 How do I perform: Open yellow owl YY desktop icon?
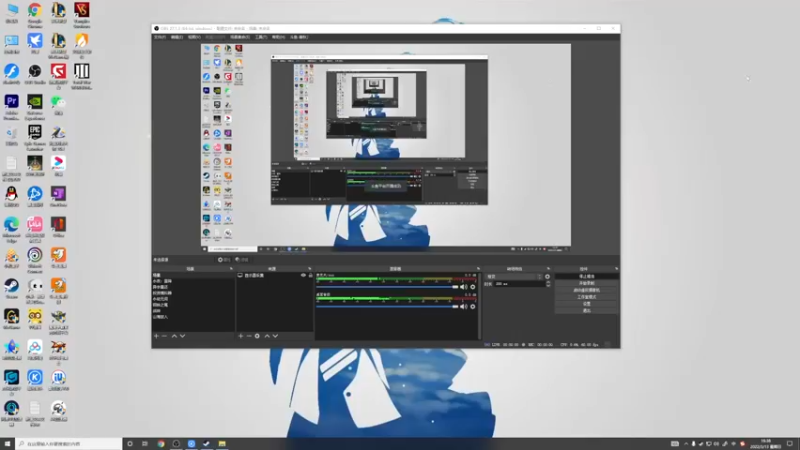(x=35, y=320)
